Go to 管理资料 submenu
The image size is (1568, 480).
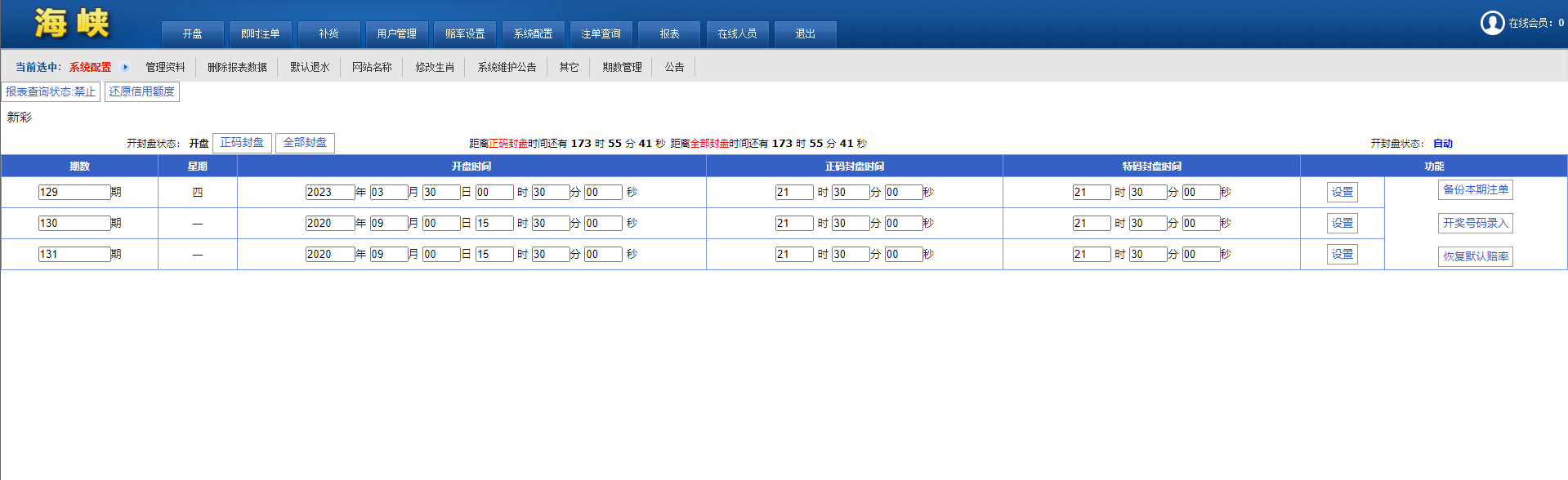click(165, 67)
